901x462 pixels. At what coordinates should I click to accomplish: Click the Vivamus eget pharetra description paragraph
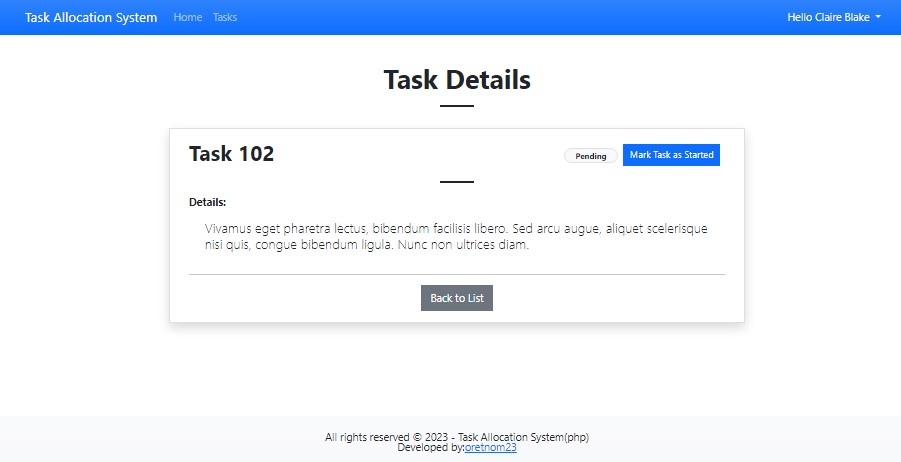456,237
